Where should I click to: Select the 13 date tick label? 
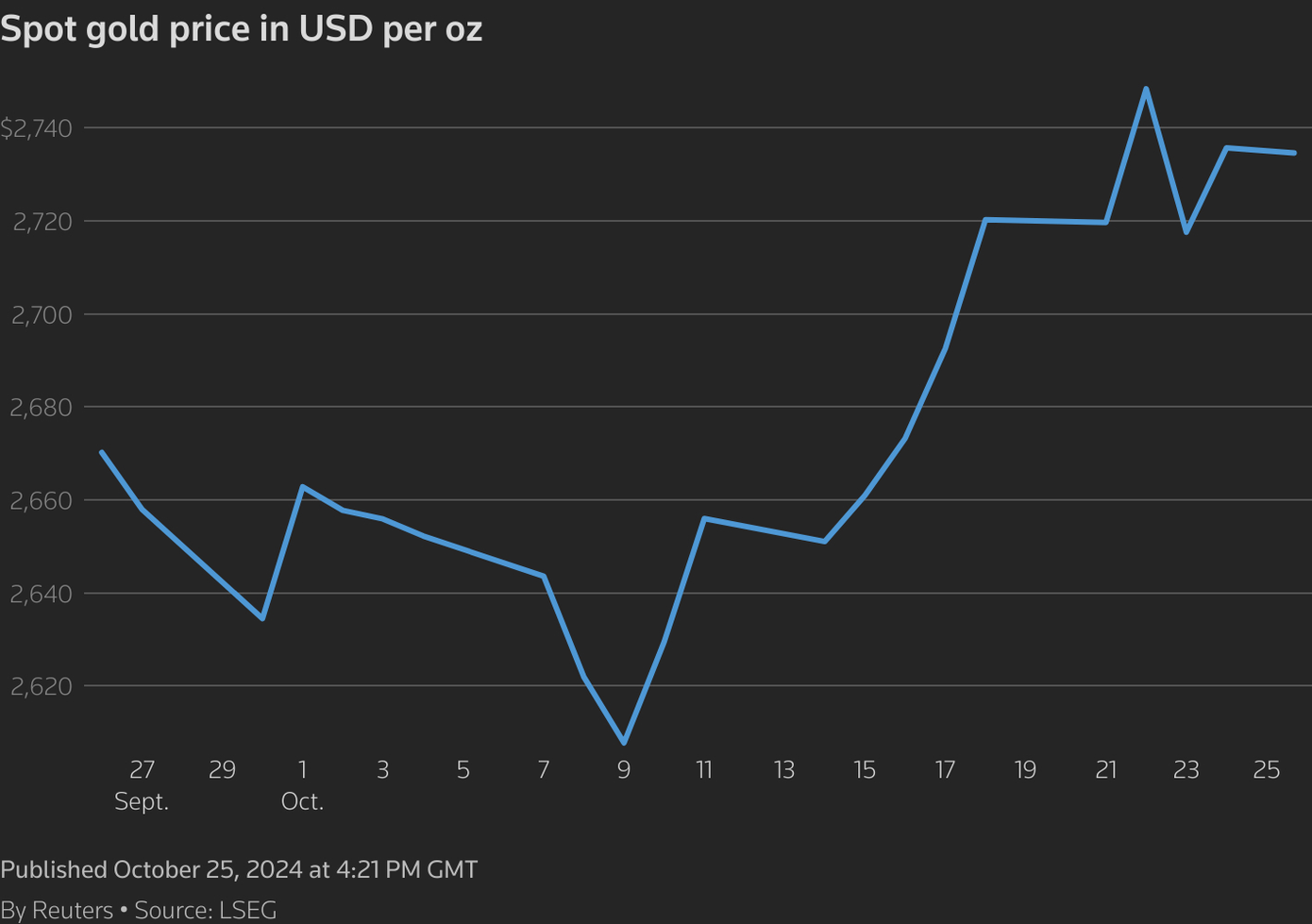(x=784, y=770)
